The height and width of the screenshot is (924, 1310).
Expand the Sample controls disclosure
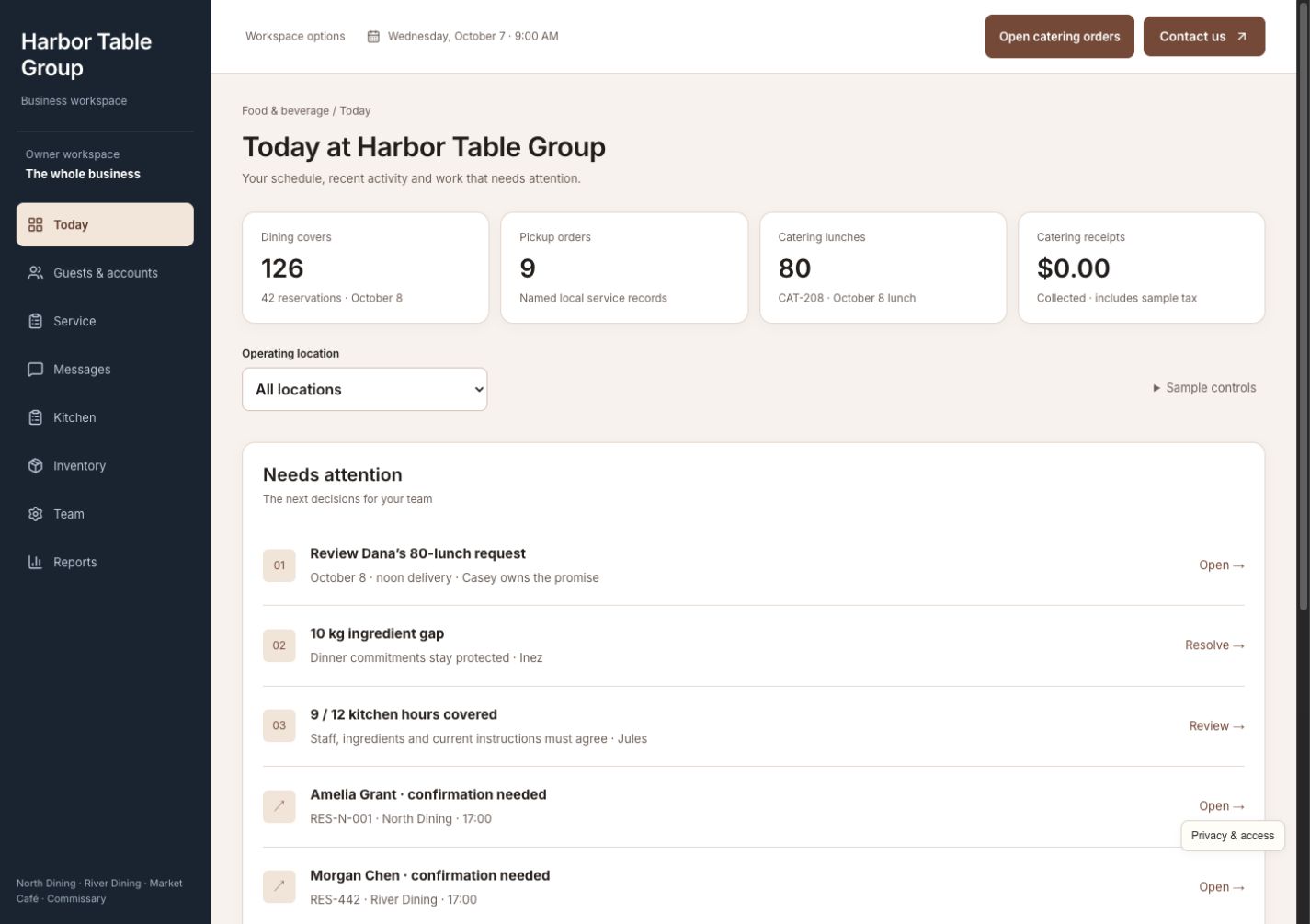(x=1204, y=388)
